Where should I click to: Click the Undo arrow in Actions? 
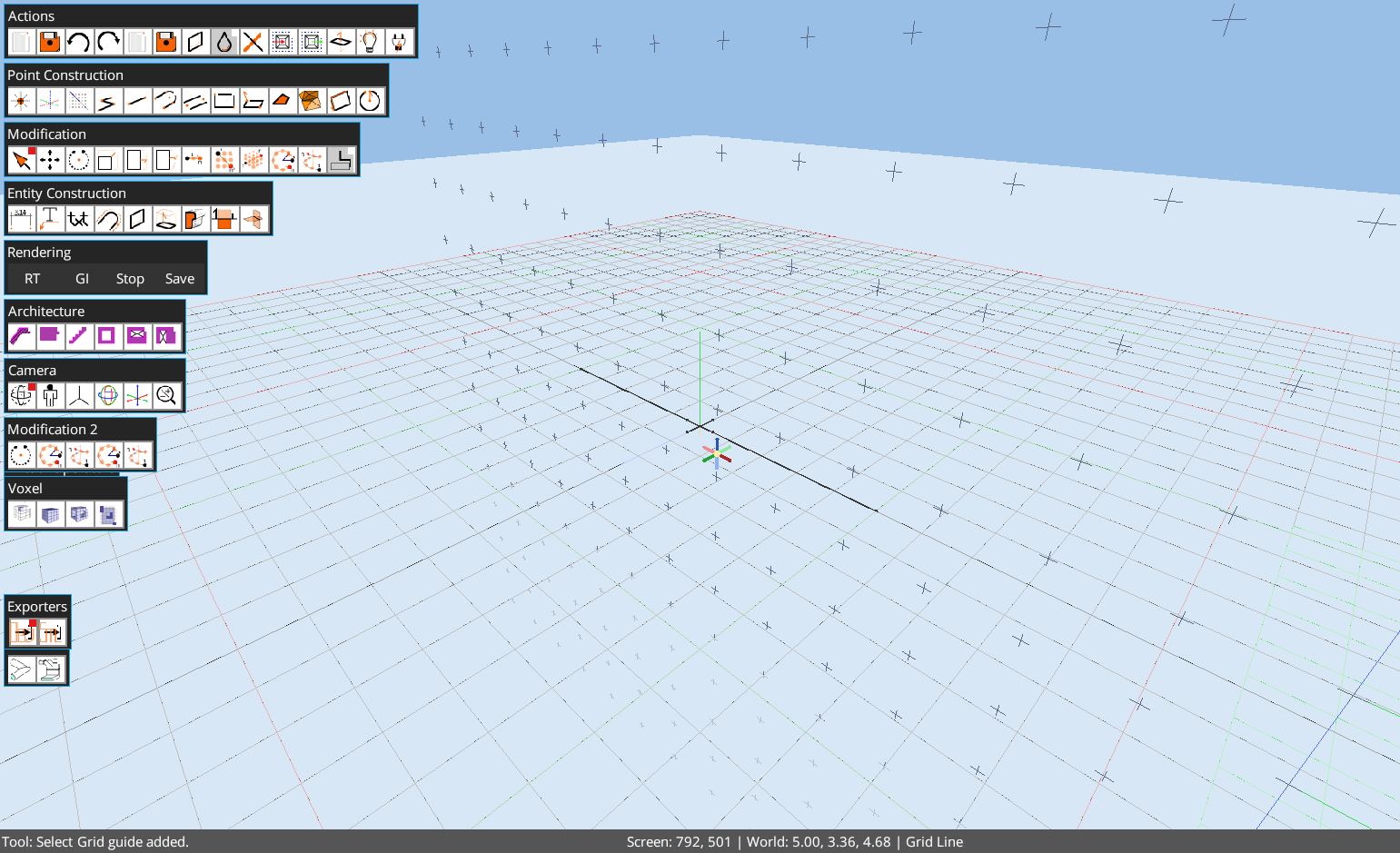79,42
